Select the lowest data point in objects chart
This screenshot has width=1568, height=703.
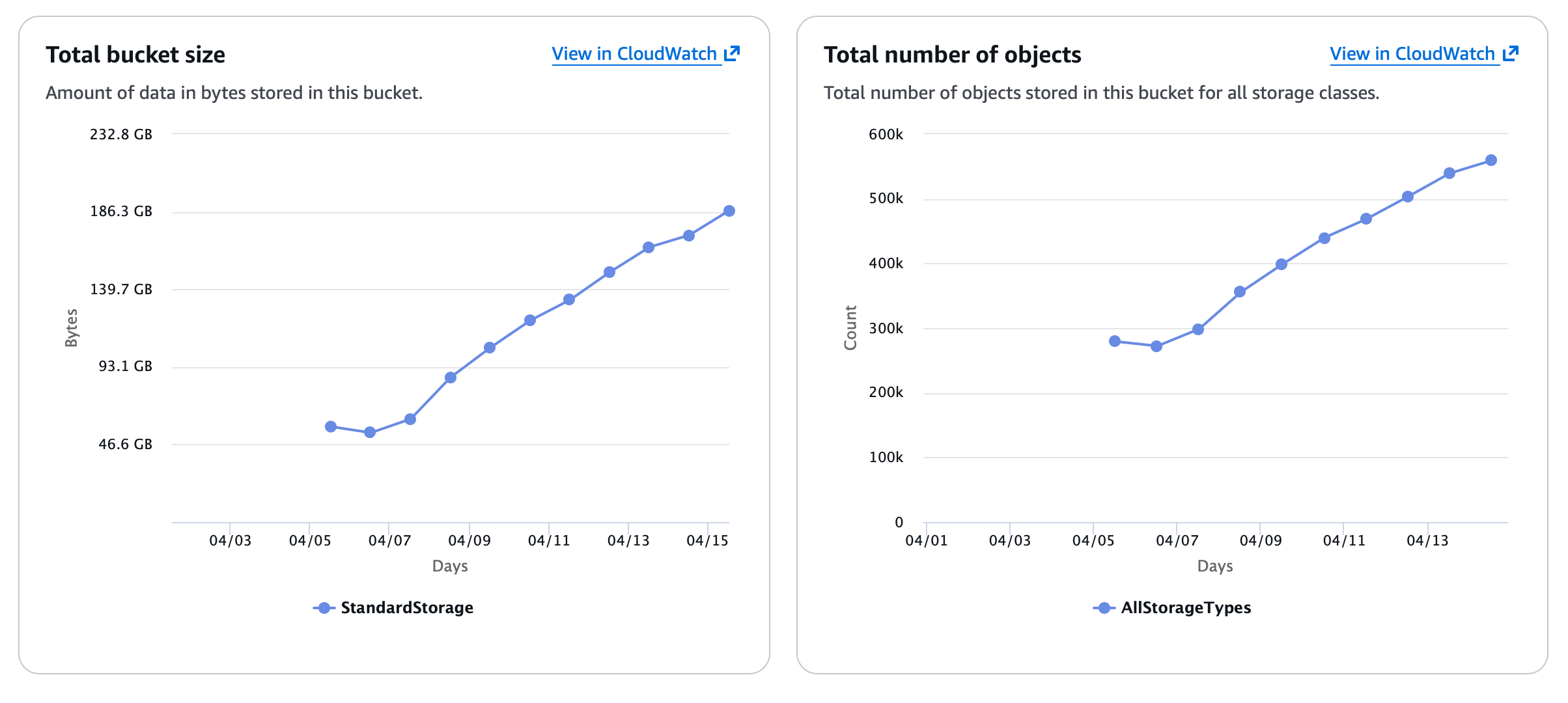(x=1156, y=346)
